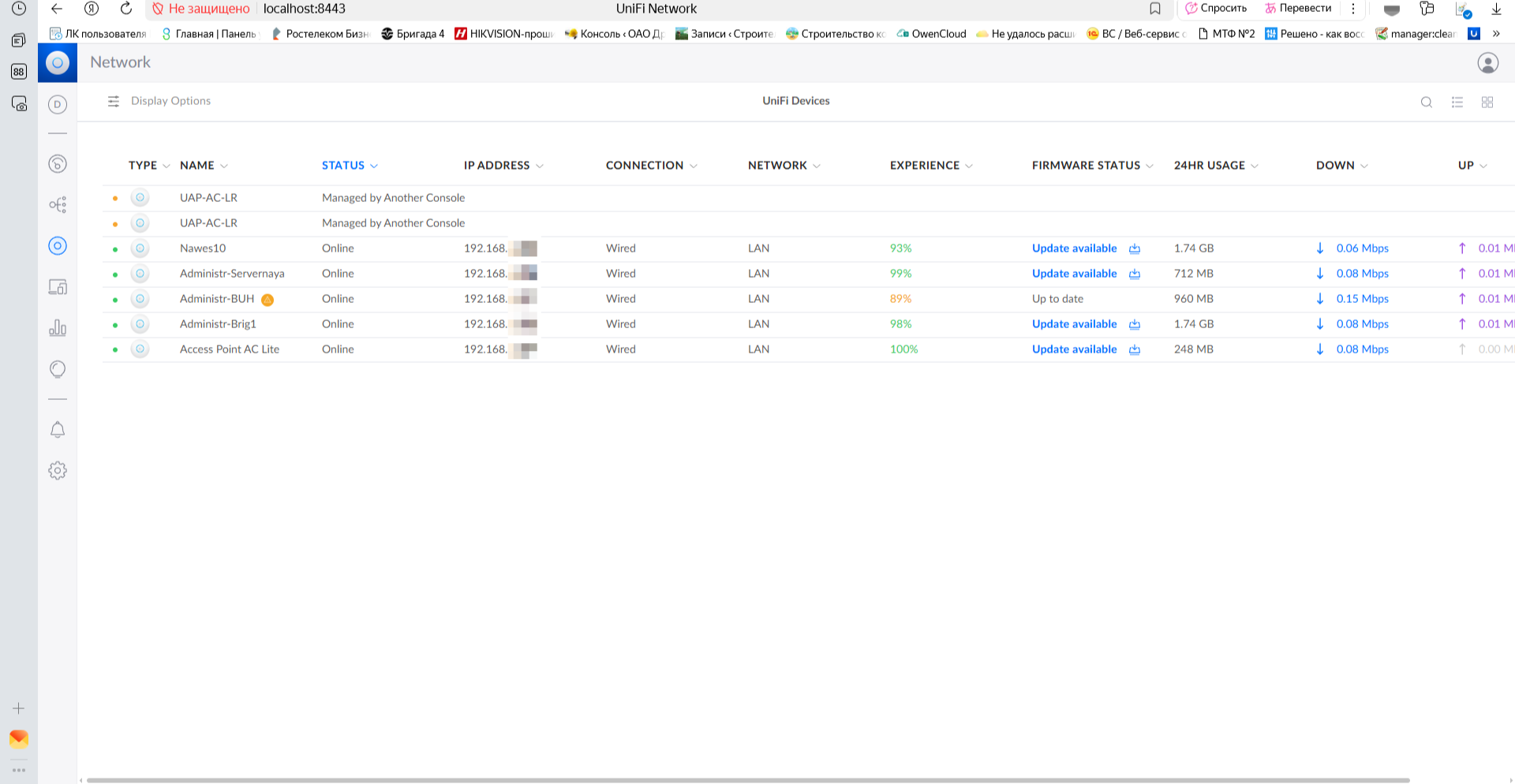
Task: Click the user account avatar icon
Action: [x=1487, y=63]
